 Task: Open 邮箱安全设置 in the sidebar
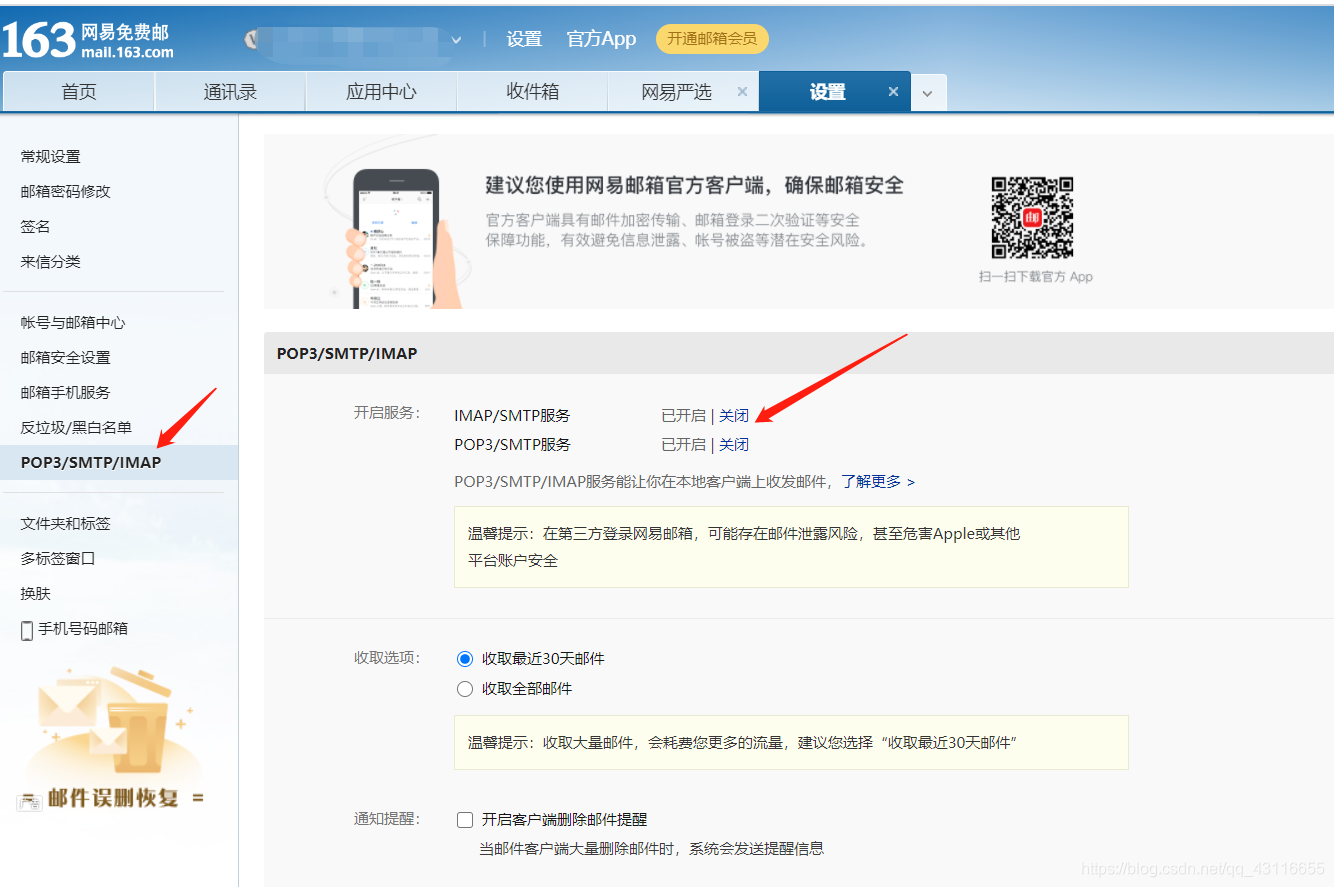click(67, 357)
